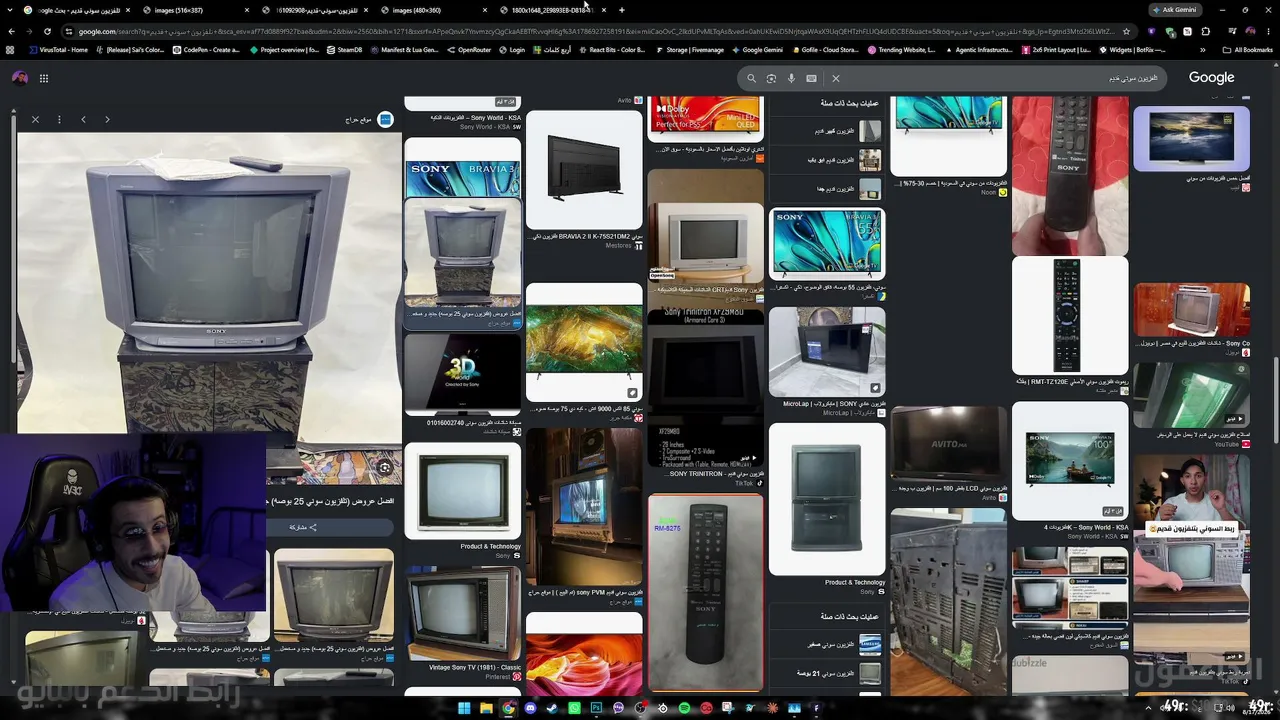Open Spotify from the taskbar
Image resolution: width=1280 pixels, height=720 pixels.
point(684,708)
